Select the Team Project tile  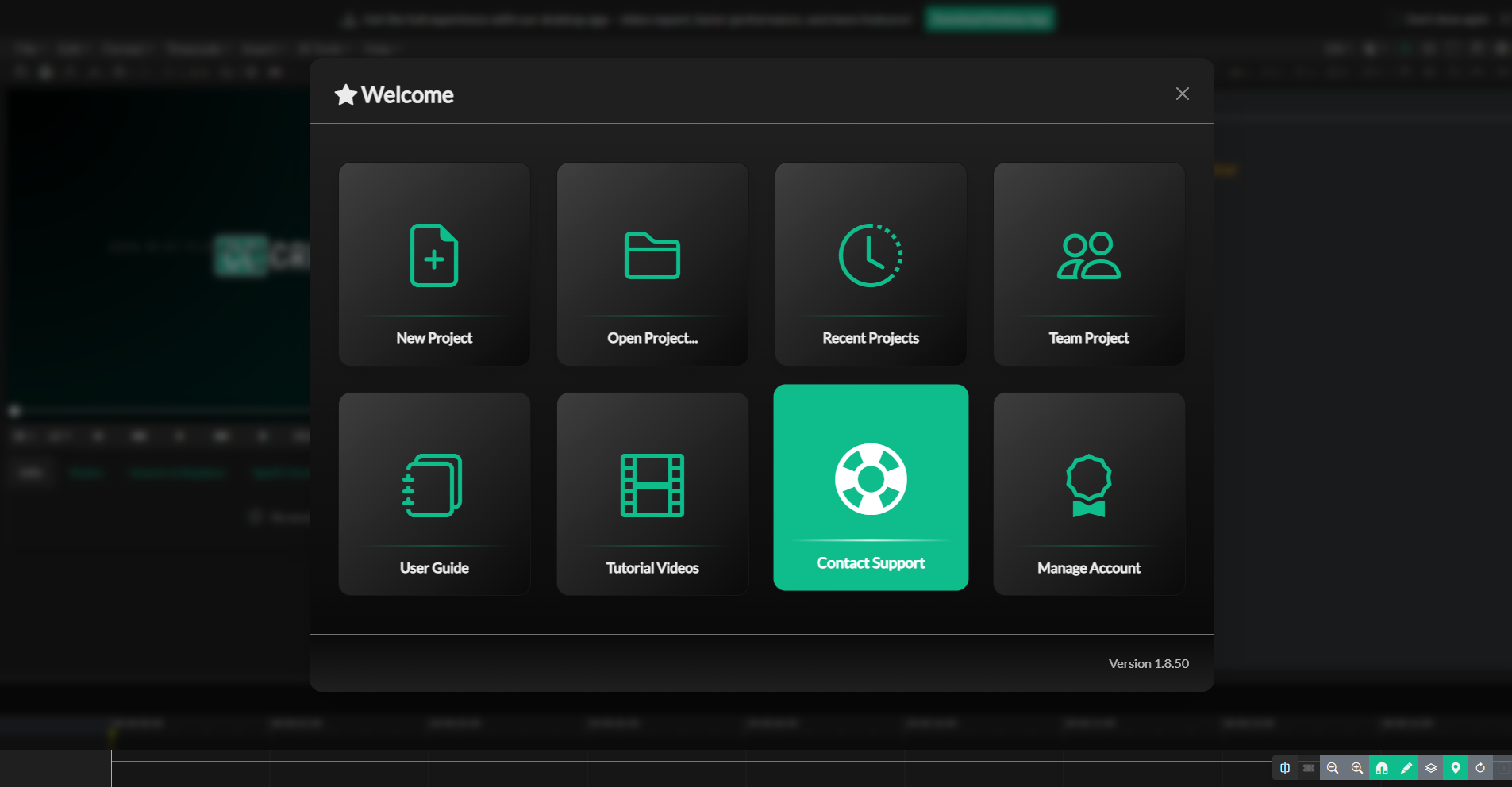pos(1089,264)
